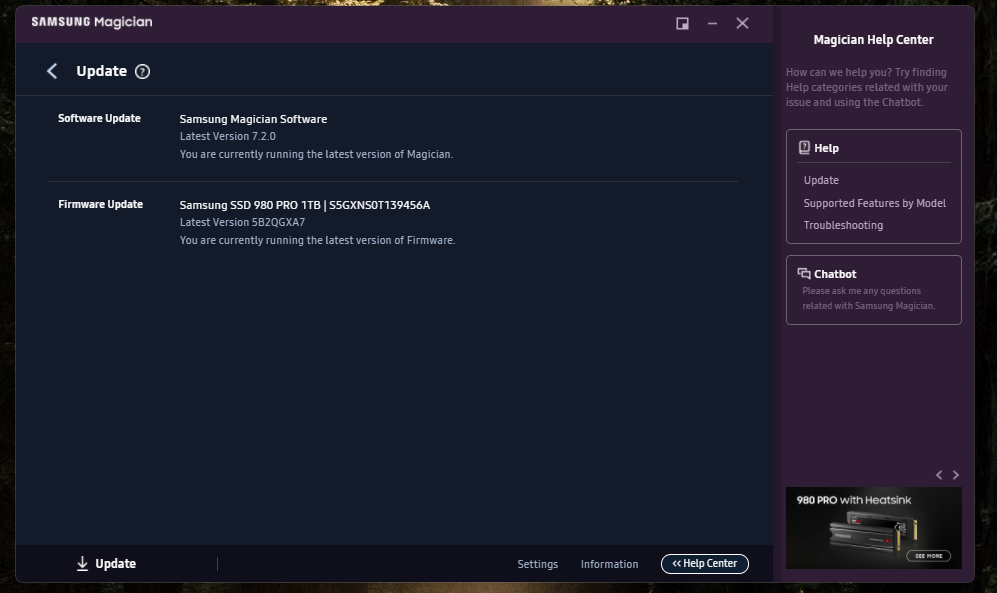Open the Chatbot card
This screenshot has width=997, height=593.
(x=874, y=290)
